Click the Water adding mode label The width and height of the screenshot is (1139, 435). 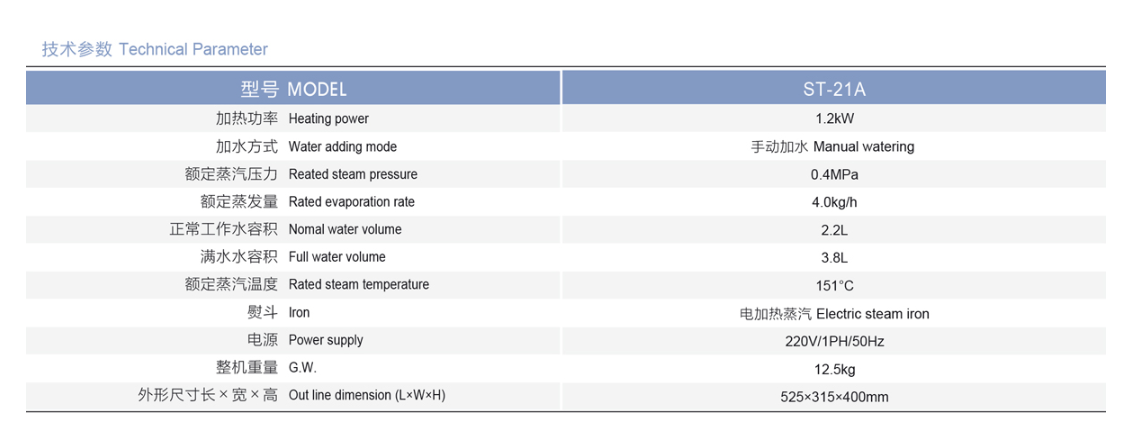[x=342, y=147]
